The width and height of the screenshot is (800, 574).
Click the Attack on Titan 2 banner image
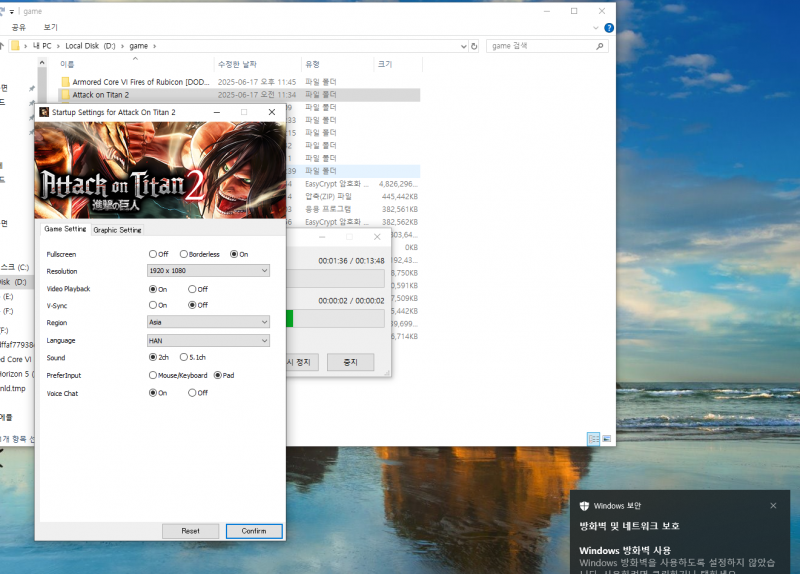[160, 170]
